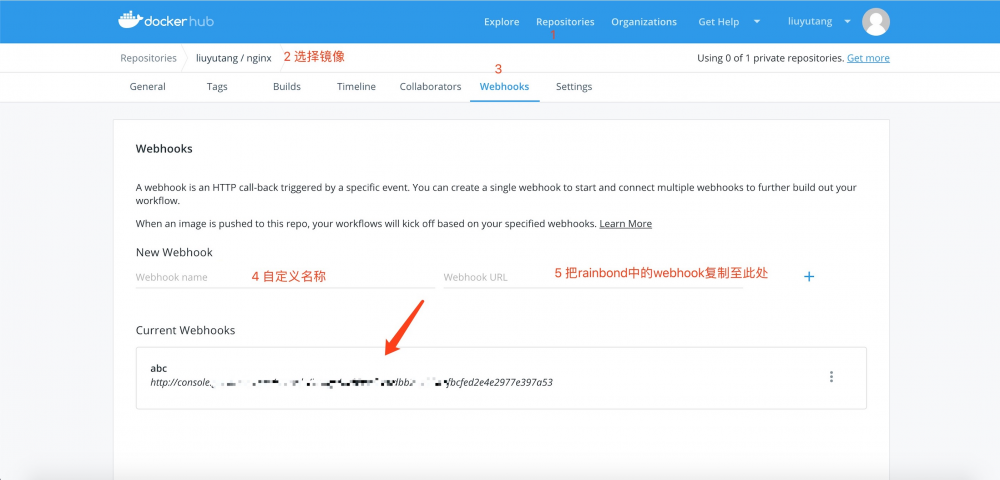Switch to the General tab

147,87
